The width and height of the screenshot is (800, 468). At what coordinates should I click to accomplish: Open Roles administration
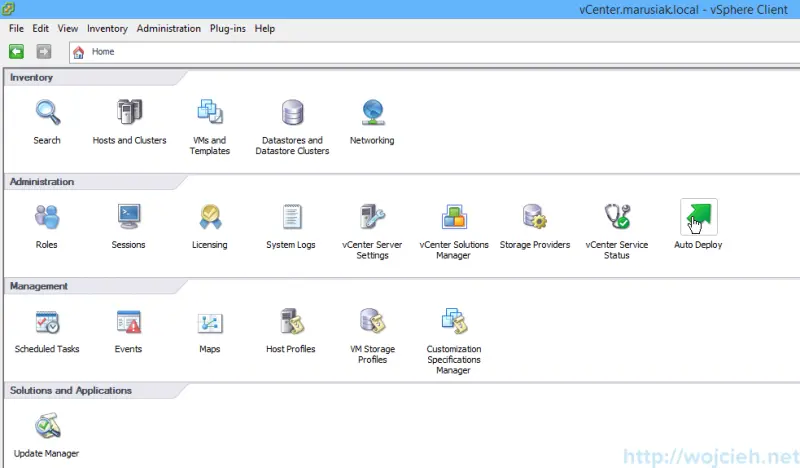(x=47, y=217)
